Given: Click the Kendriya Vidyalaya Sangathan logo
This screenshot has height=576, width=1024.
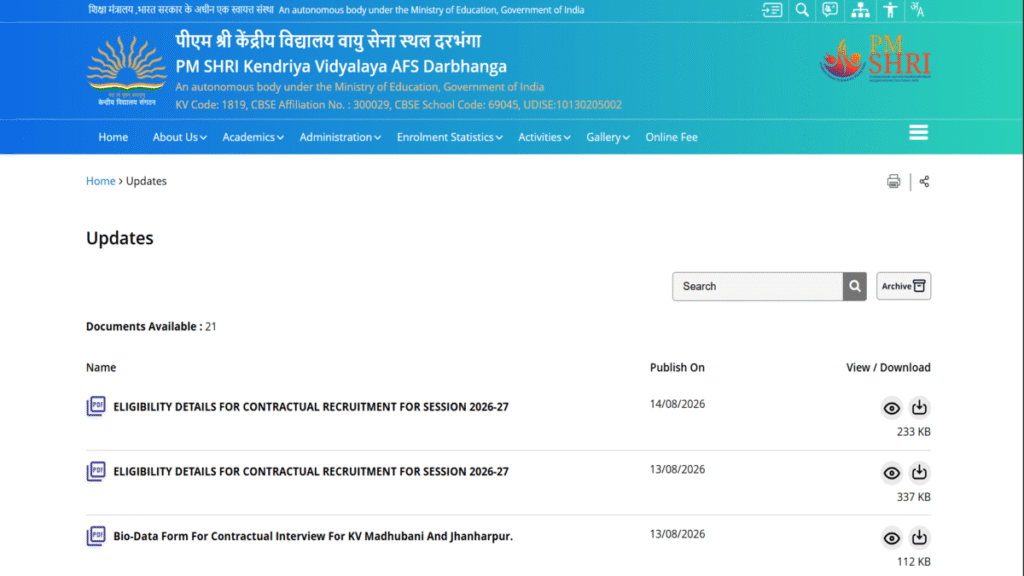Looking at the screenshot, I should [127, 71].
